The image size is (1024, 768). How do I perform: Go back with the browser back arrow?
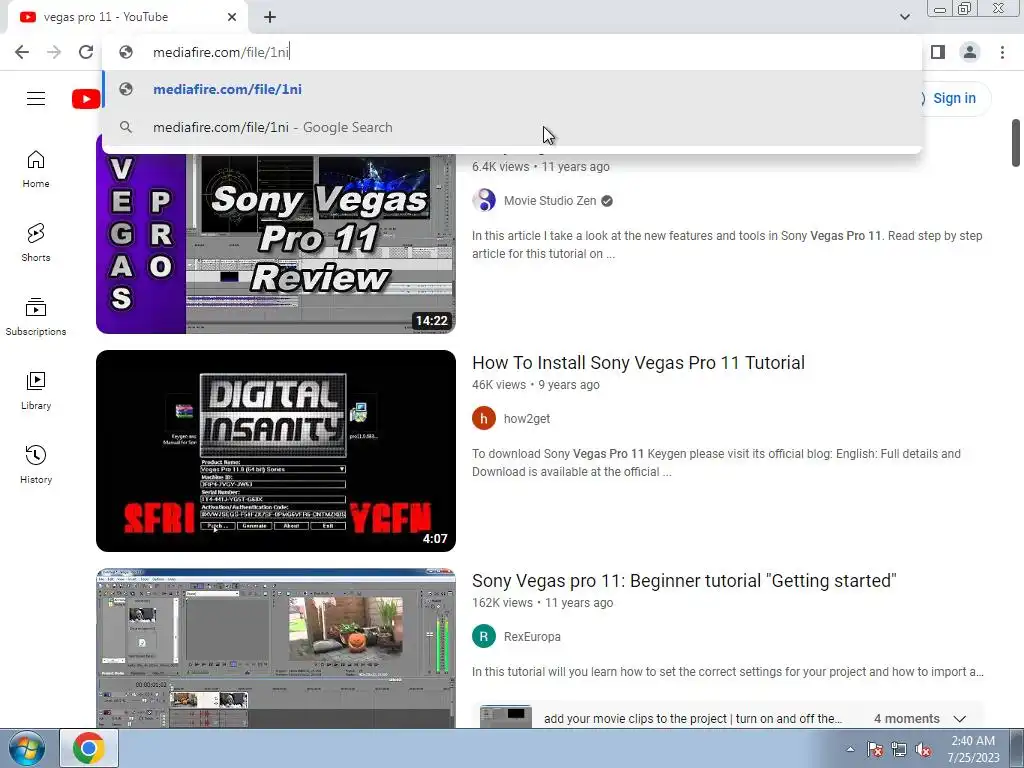point(22,52)
